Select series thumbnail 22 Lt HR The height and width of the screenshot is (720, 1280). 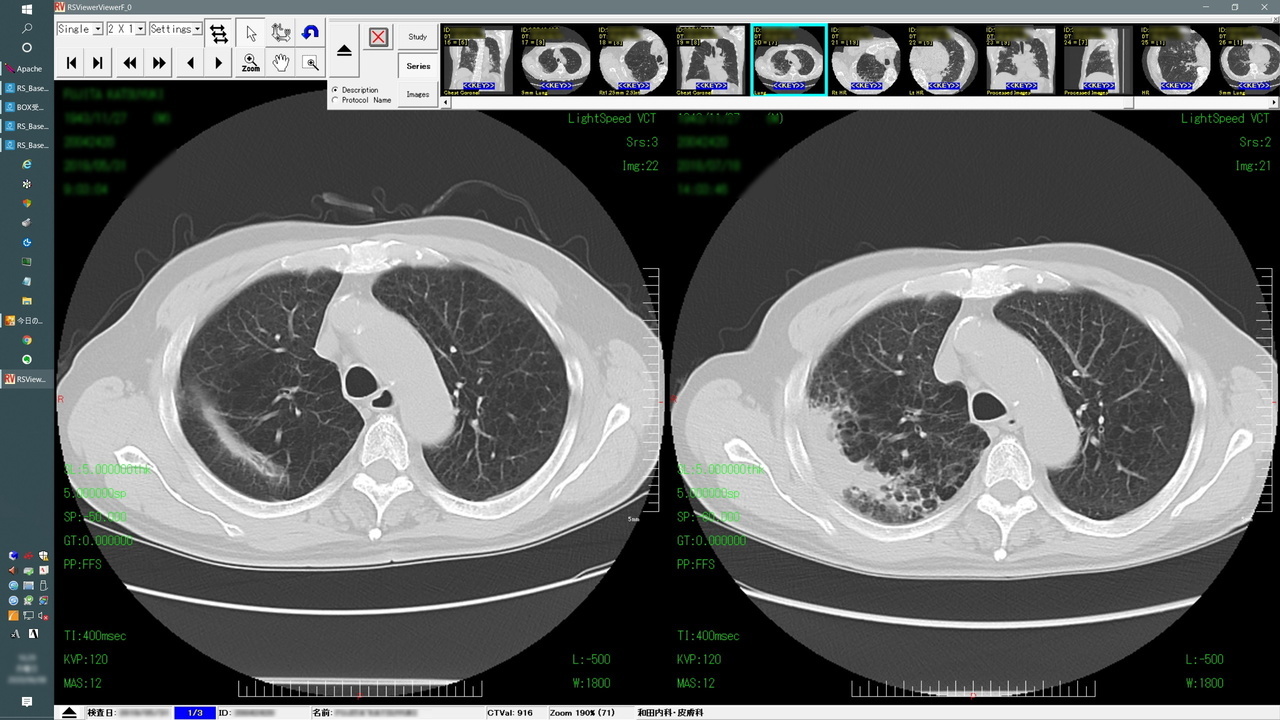[x=944, y=60]
